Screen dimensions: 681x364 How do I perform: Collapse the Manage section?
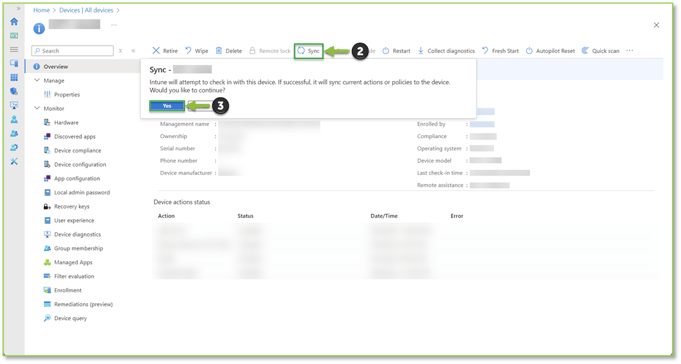[37, 80]
